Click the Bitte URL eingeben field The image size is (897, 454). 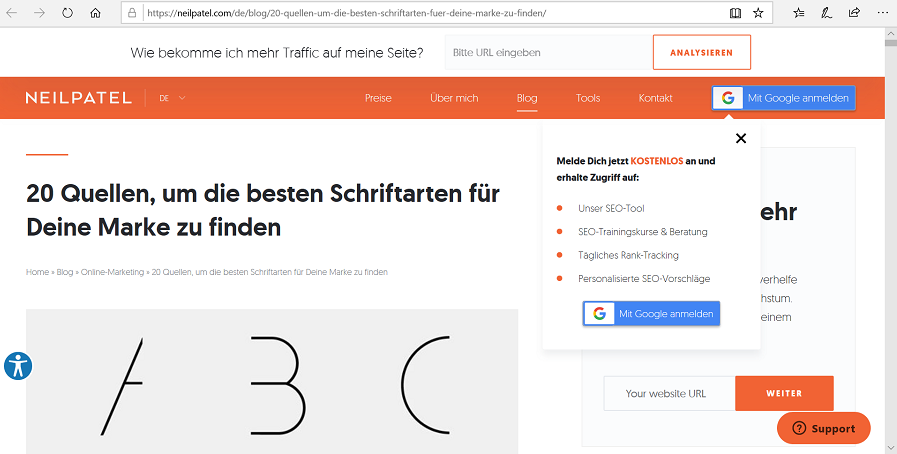click(549, 52)
